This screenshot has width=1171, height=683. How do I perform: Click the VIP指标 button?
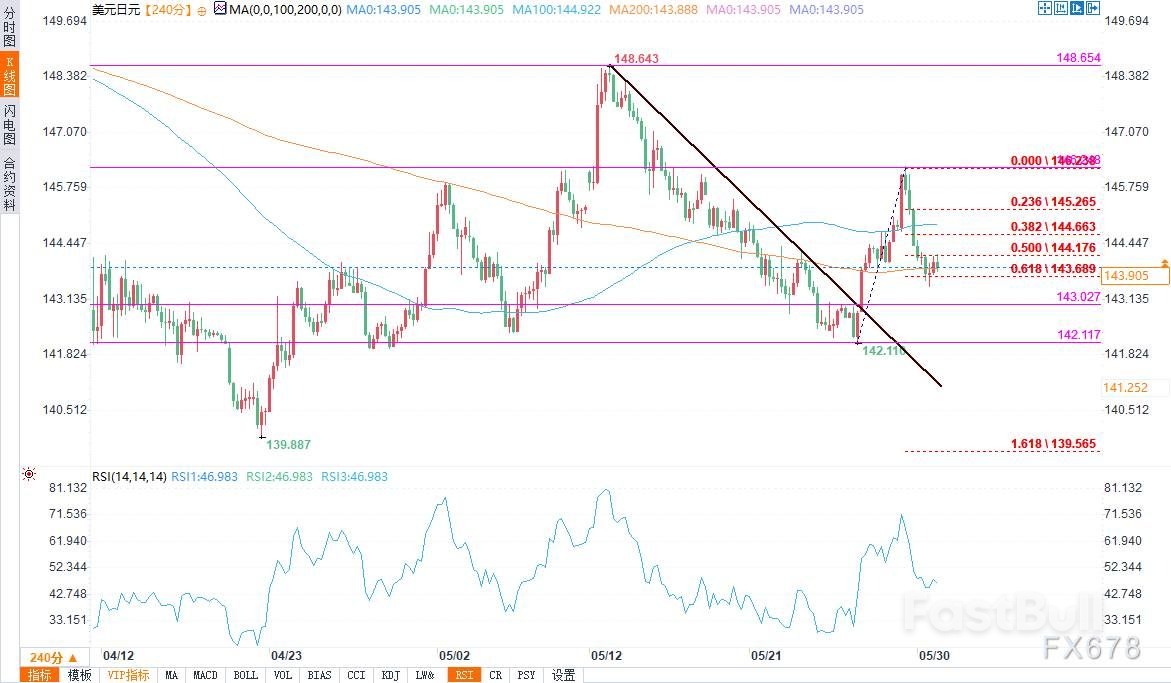(128, 675)
